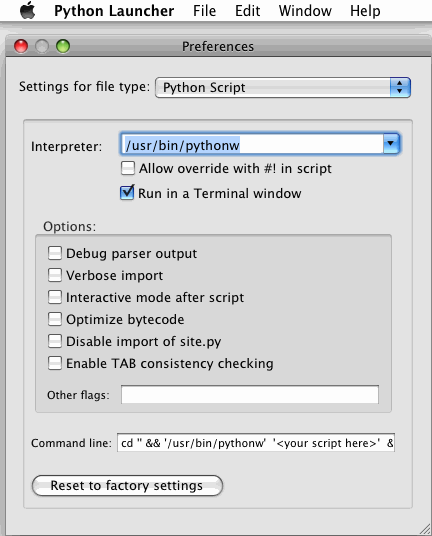
Task: Enable Debug parser output option
Action: tap(55, 253)
